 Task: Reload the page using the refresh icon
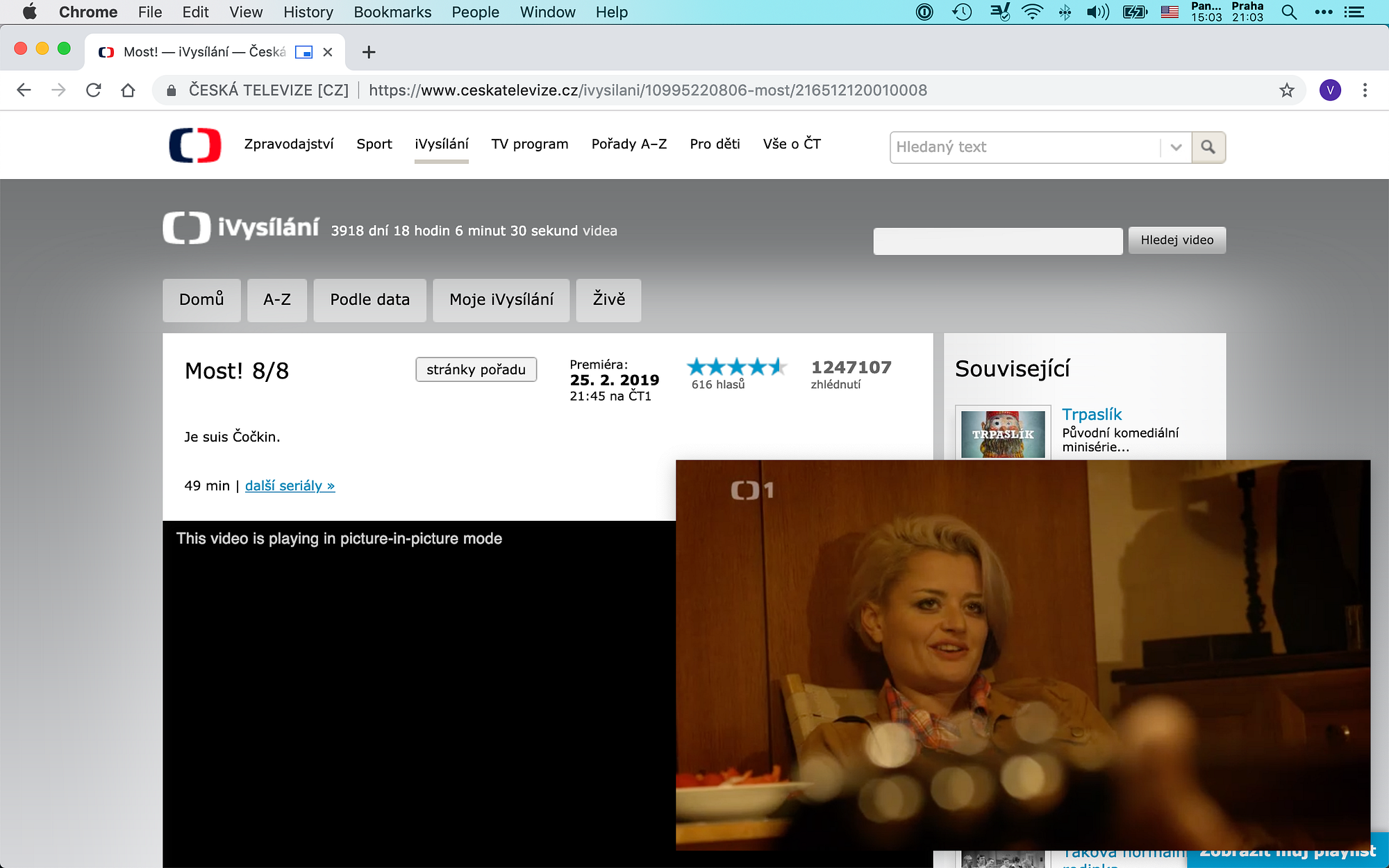[x=94, y=90]
